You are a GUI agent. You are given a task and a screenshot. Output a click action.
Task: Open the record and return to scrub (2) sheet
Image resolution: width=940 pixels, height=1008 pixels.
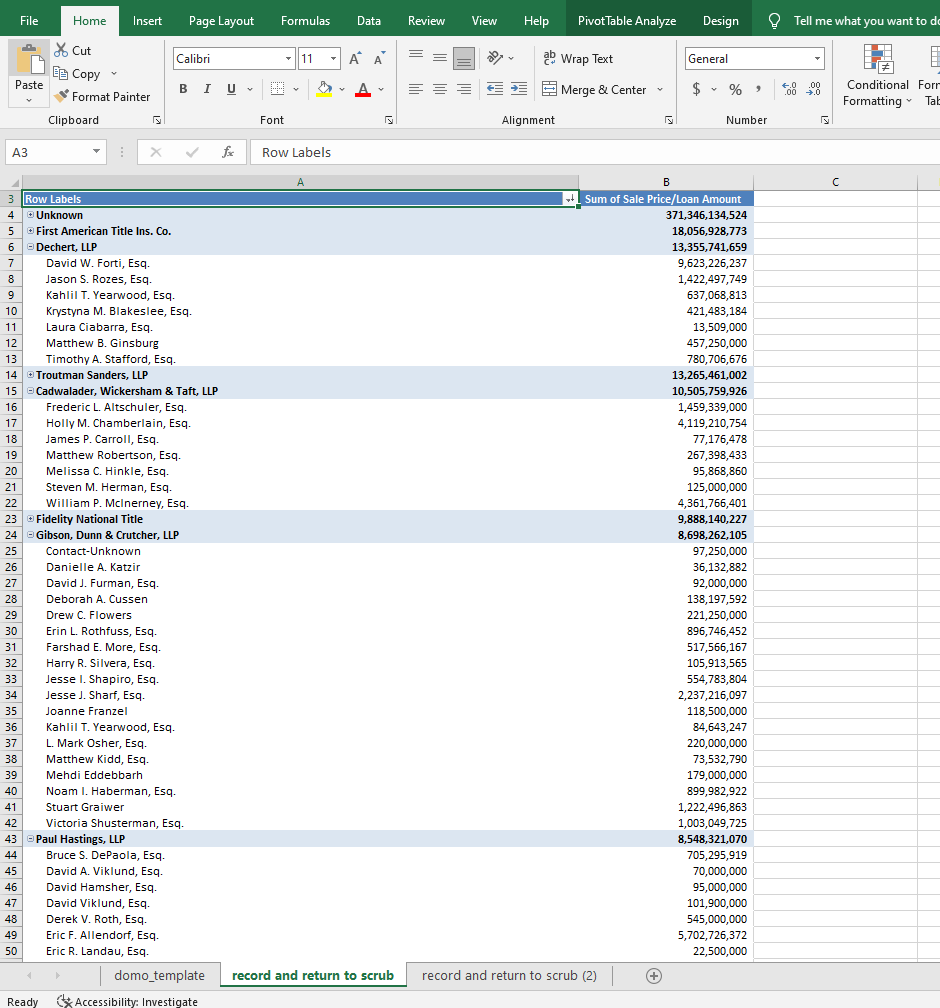[x=509, y=976]
